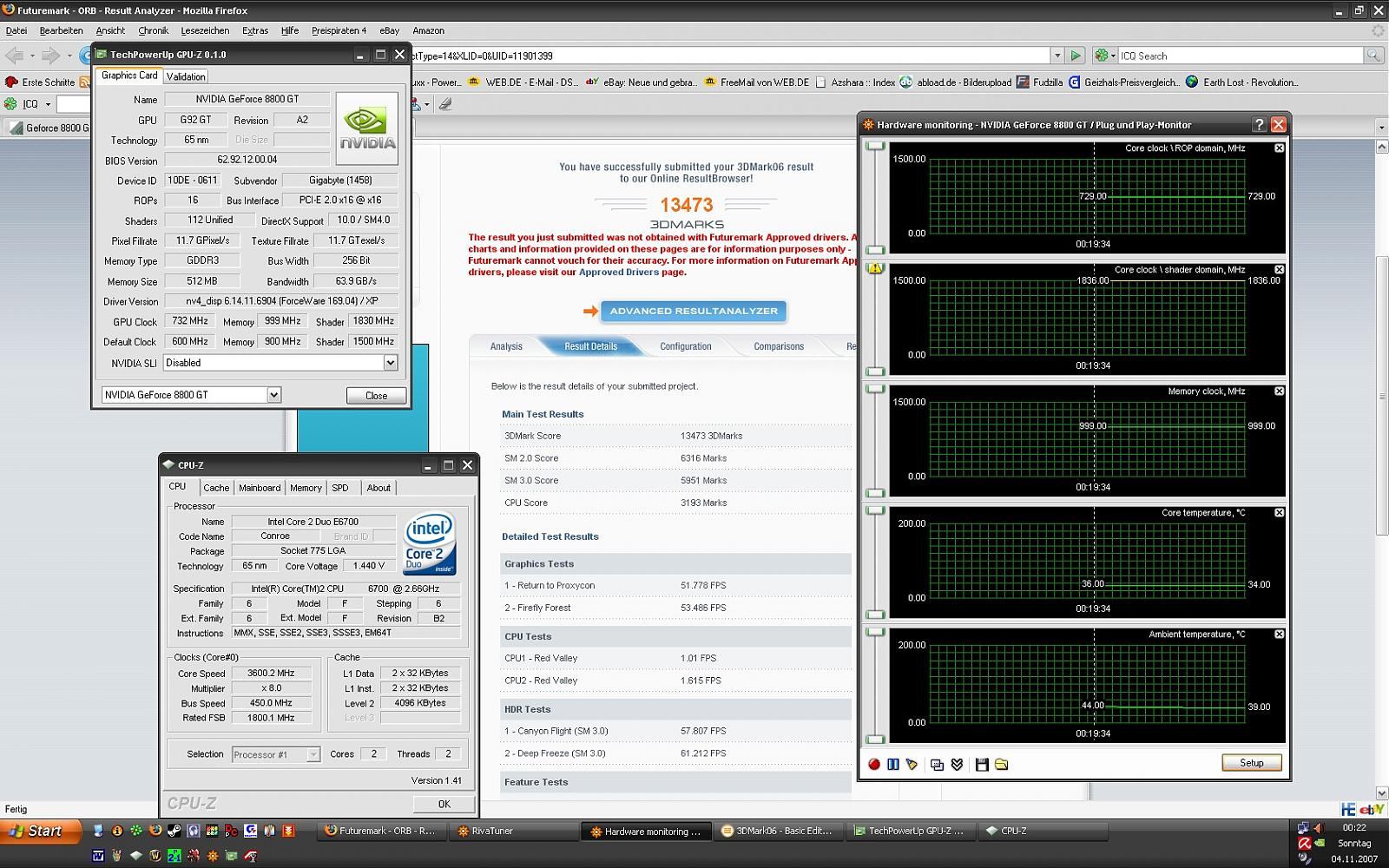
Task: Click the context help question mark in Hardware monitoring
Action: (1260, 124)
